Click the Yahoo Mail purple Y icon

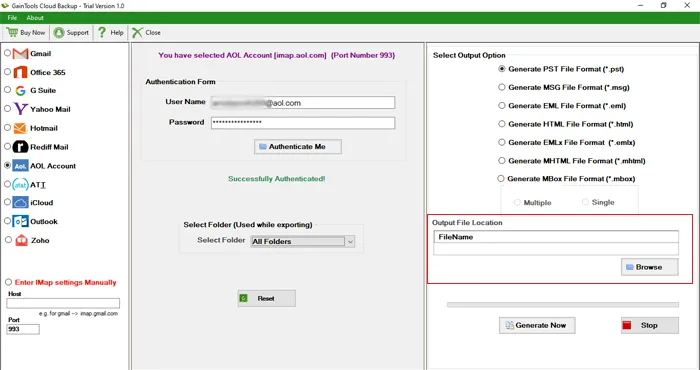(20, 109)
